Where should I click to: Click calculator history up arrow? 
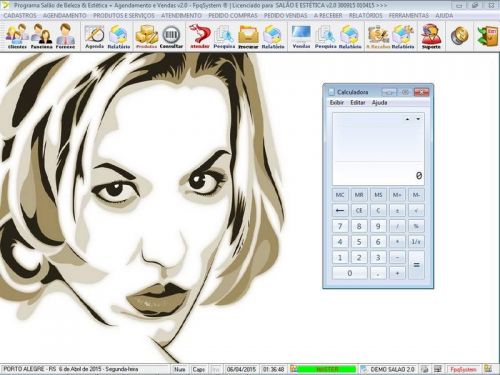tap(407, 119)
